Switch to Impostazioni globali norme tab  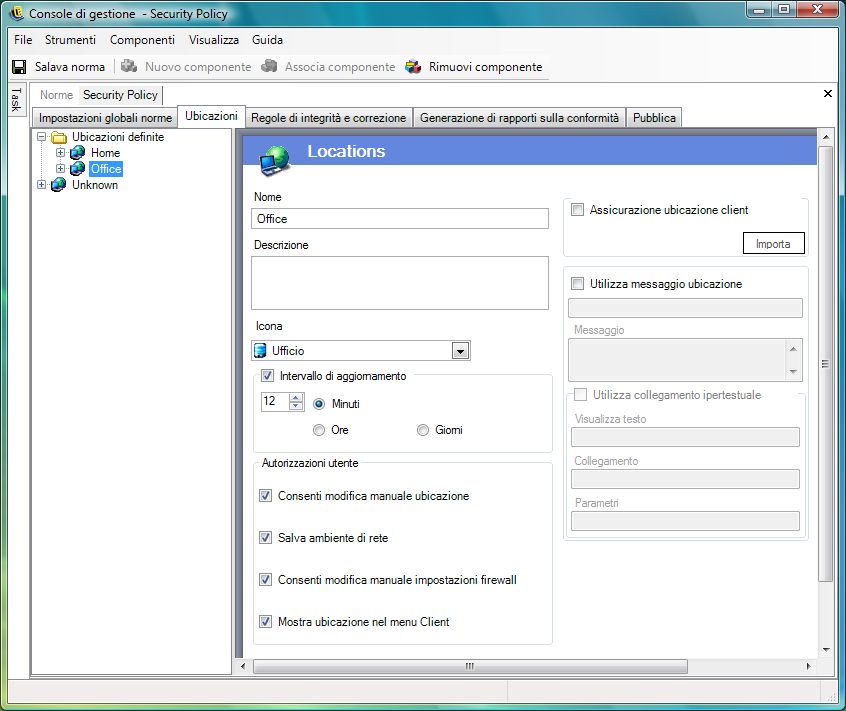[x=105, y=118]
